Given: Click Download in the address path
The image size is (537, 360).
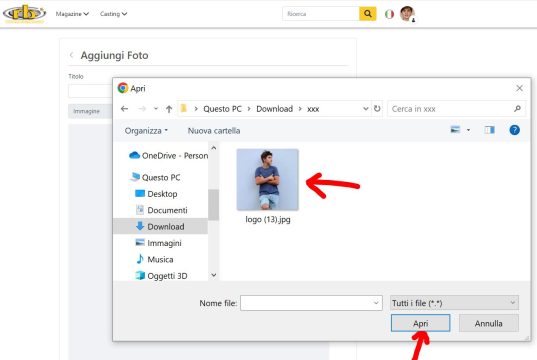Looking at the screenshot, I should point(275,109).
